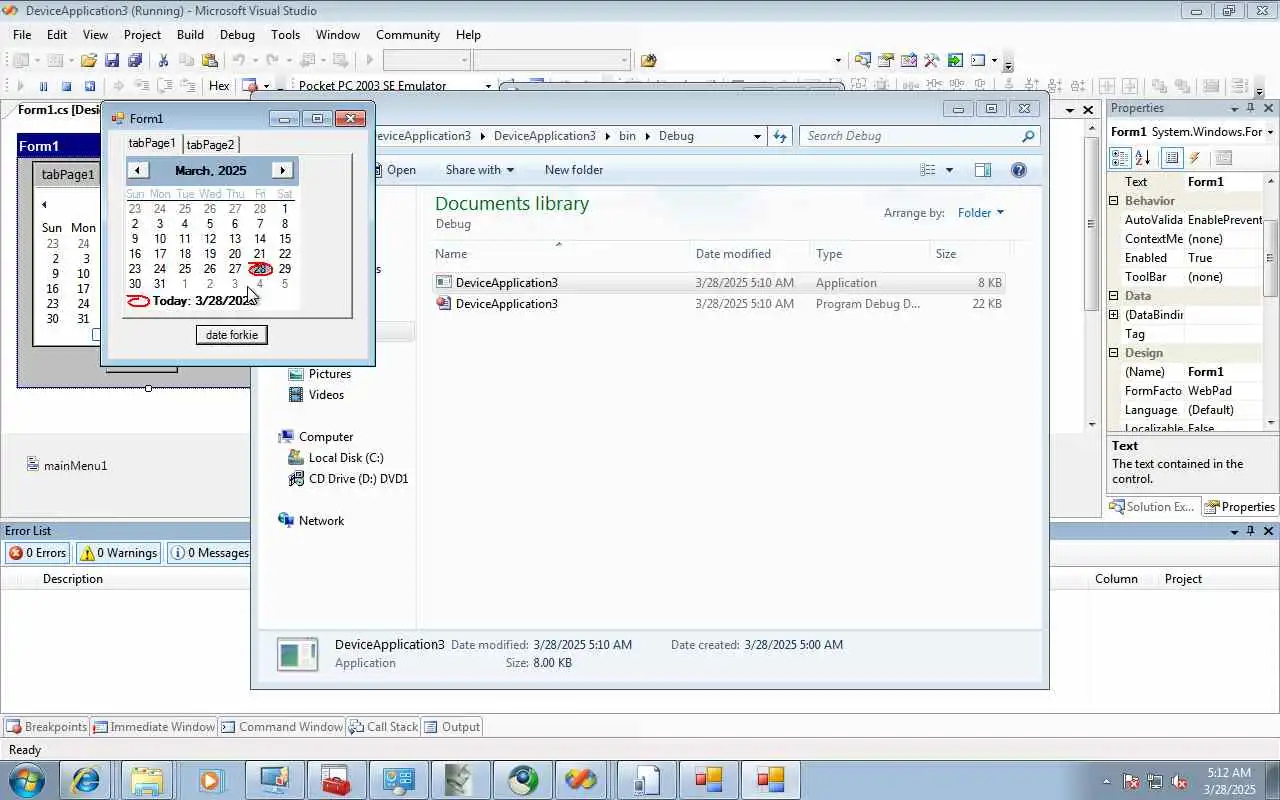Open the Object Browser toolbar icon
This screenshot has width=1280, height=800.
point(909,60)
